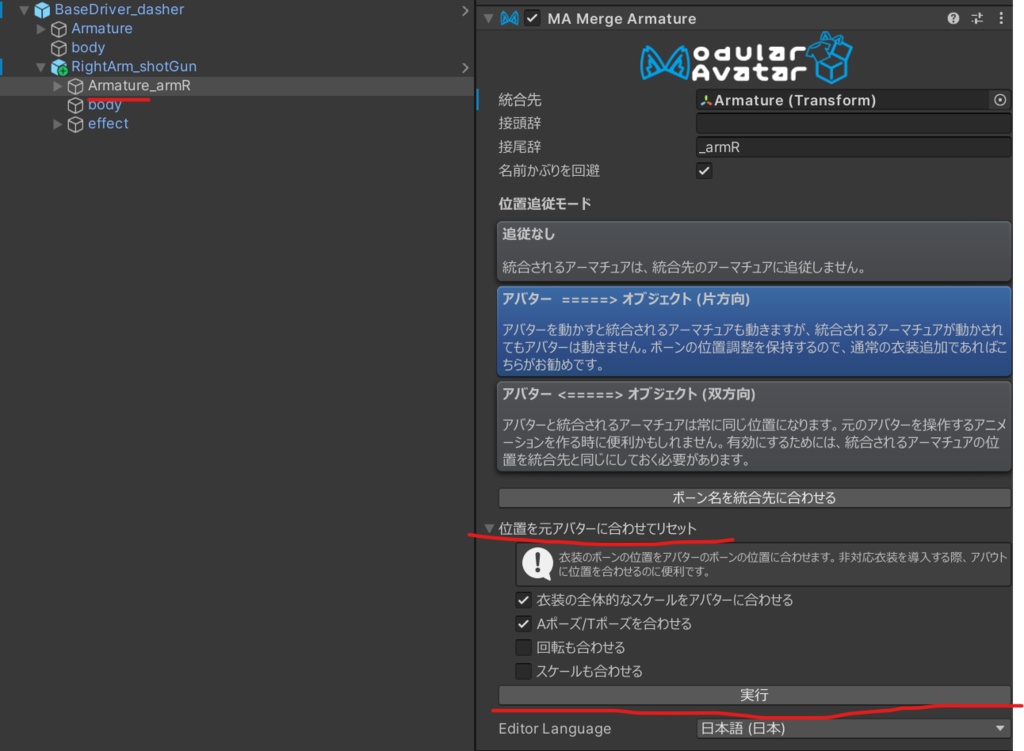Click the 名前かぶりを回避 property label

pos(549,171)
